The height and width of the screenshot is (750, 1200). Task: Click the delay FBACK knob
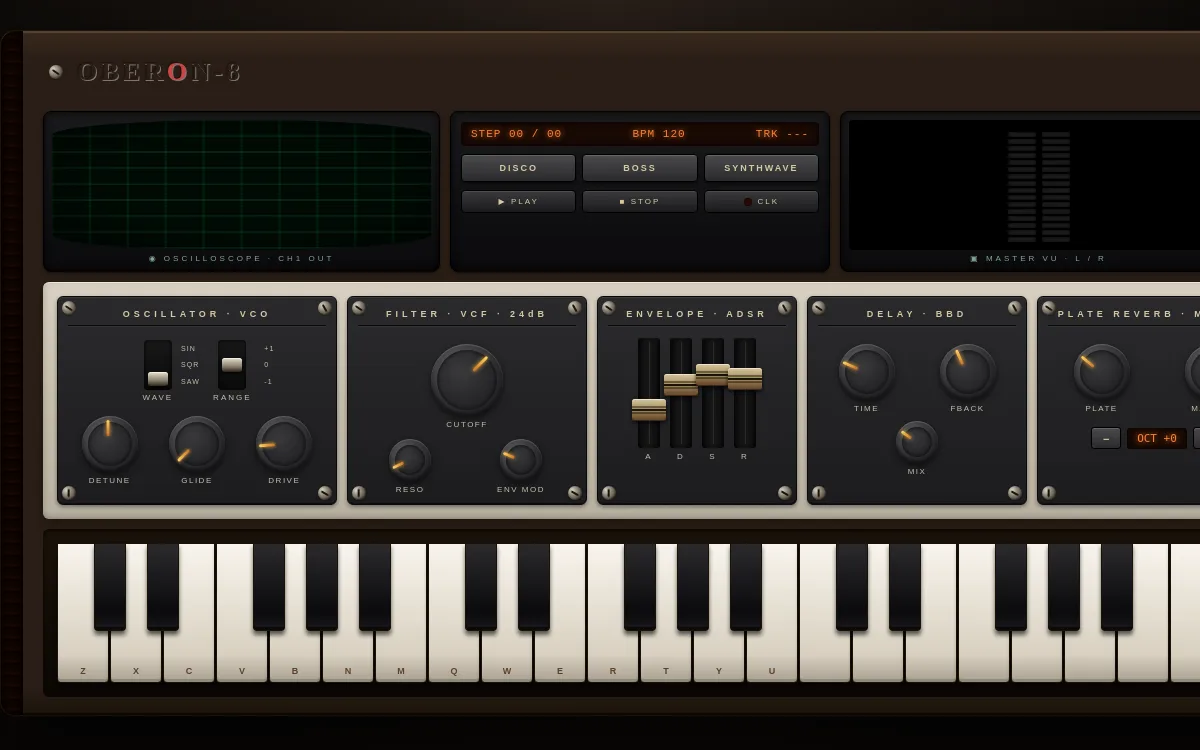[x=967, y=371]
